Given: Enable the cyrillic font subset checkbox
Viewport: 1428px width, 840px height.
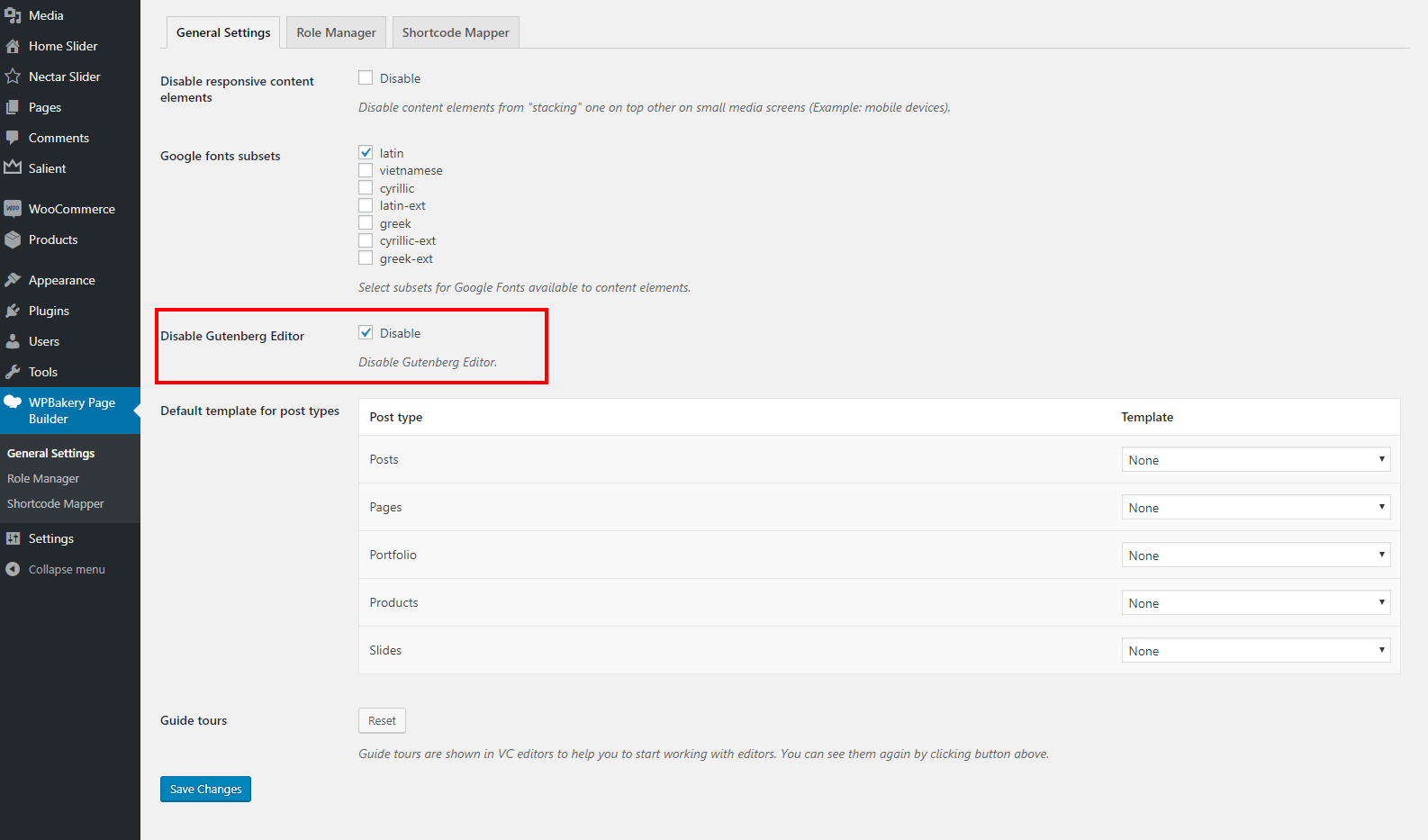Looking at the screenshot, I should [x=366, y=188].
